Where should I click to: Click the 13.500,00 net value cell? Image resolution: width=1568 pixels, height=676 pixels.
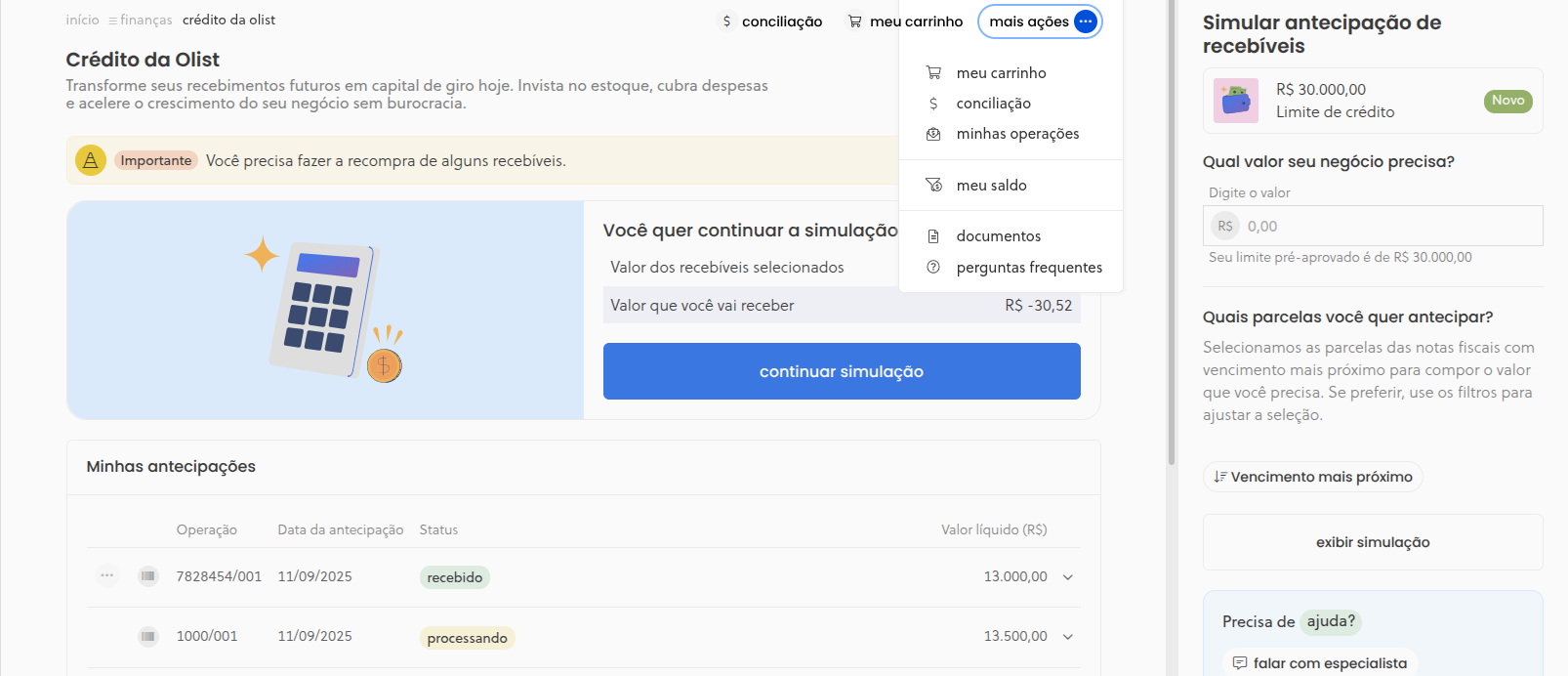pyautogui.click(x=1015, y=637)
